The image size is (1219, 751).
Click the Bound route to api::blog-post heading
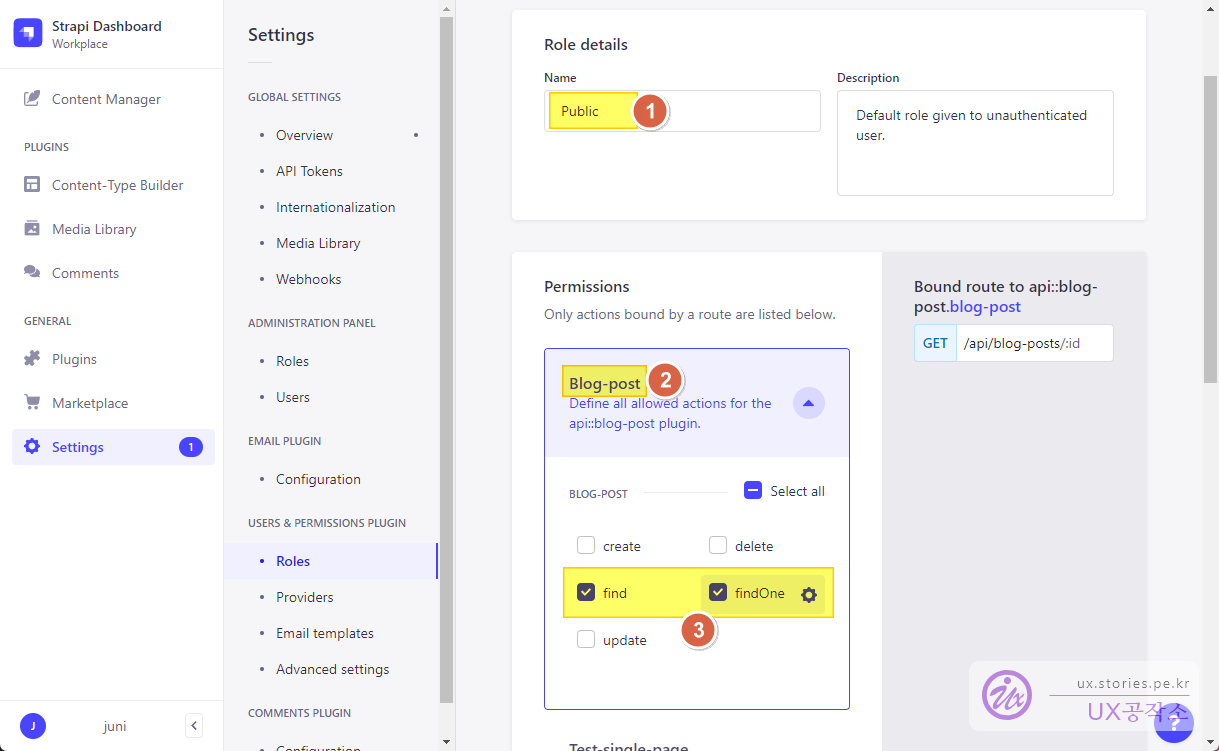1006,297
